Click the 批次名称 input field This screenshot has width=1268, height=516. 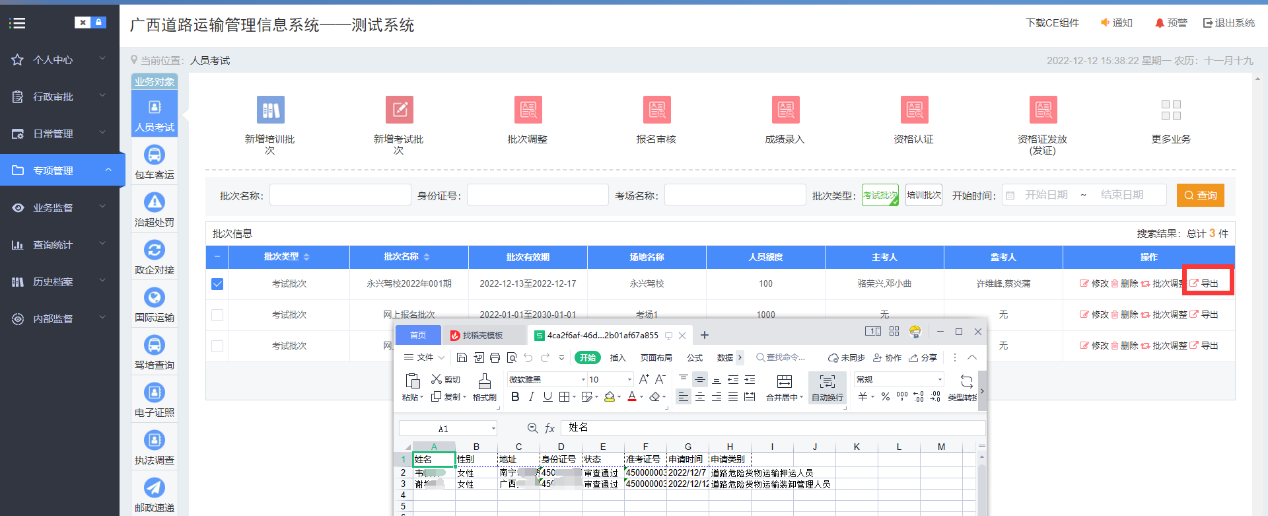pyautogui.click(x=340, y=195)
